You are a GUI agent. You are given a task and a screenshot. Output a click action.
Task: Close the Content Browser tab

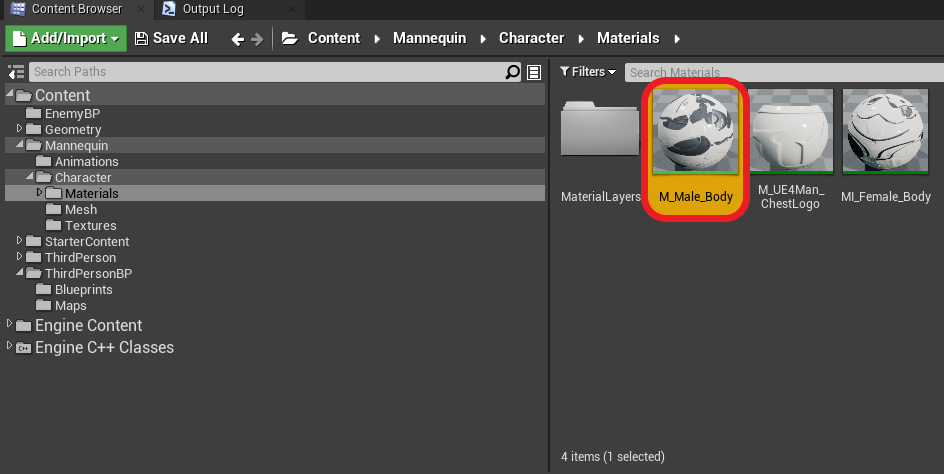click(x=140, y=9)
